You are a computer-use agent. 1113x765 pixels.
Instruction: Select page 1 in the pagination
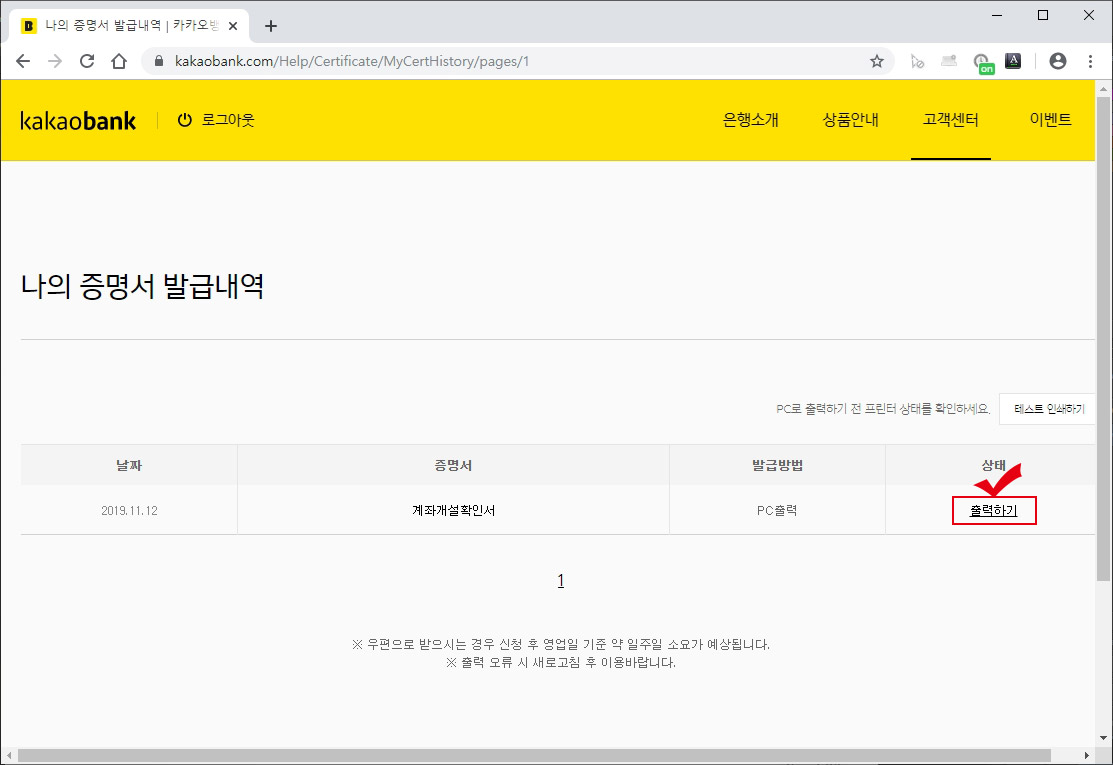[561, 580]
